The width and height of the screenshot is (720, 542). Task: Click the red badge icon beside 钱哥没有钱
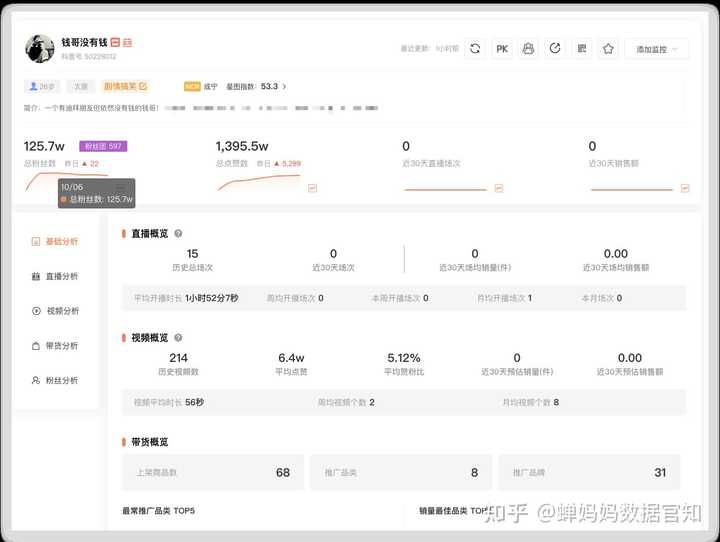tap(115, 43)
